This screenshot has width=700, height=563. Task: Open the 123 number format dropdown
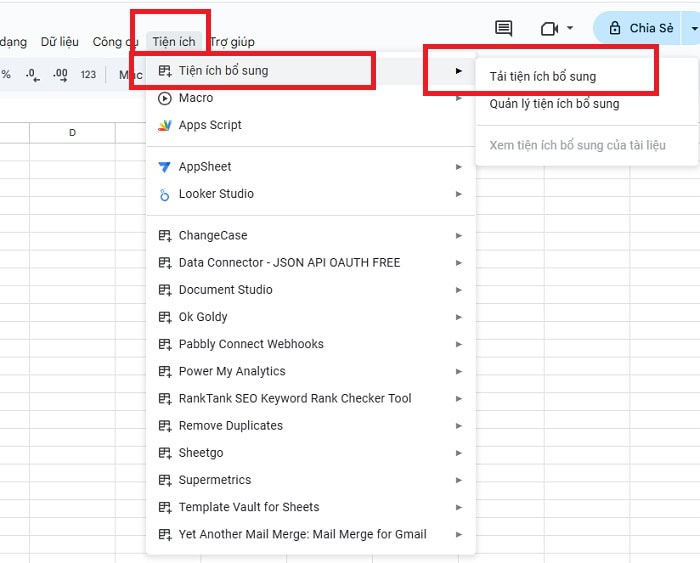coord(88,74)
